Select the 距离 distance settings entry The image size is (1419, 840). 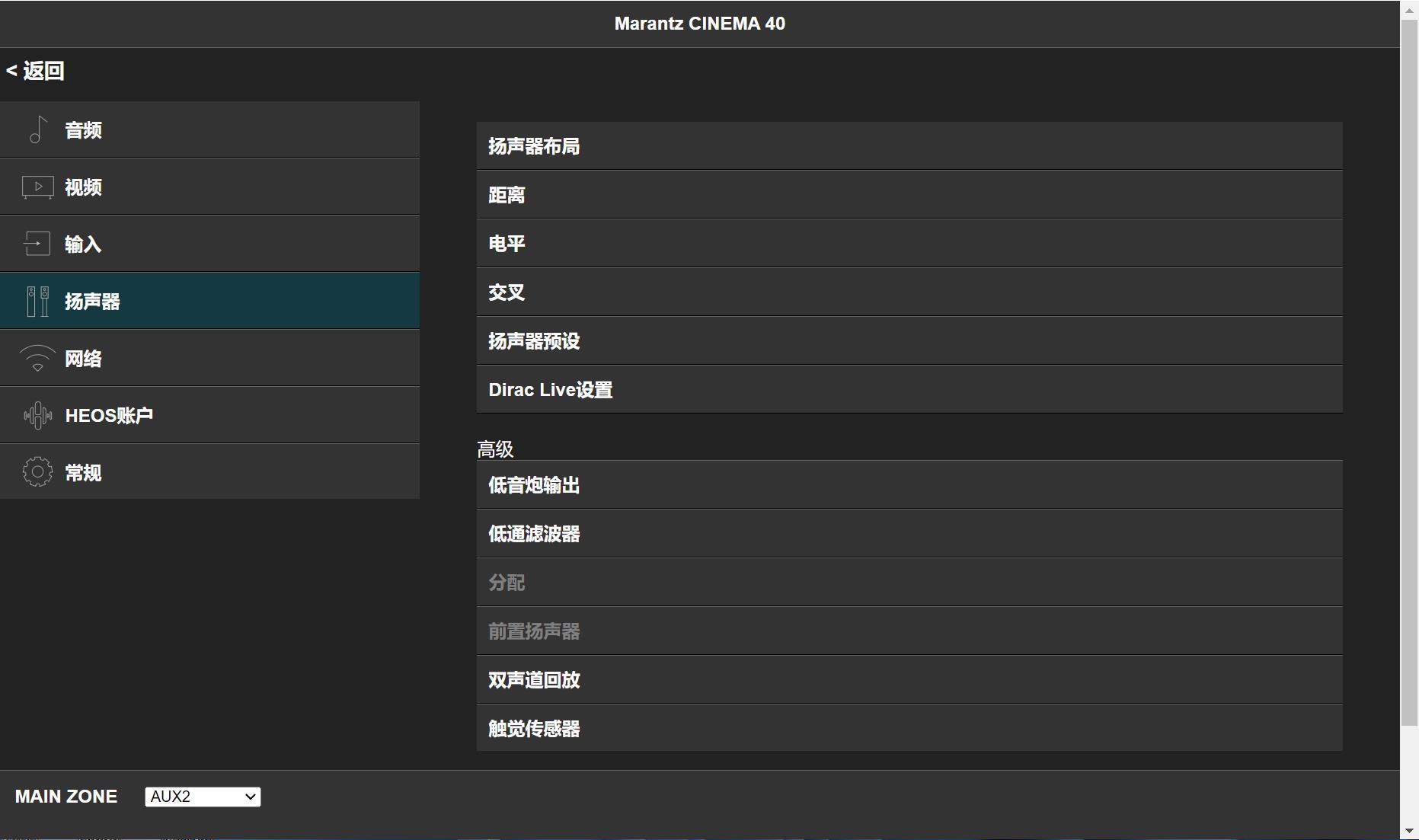pyautogui.click(x=909, y=194)
